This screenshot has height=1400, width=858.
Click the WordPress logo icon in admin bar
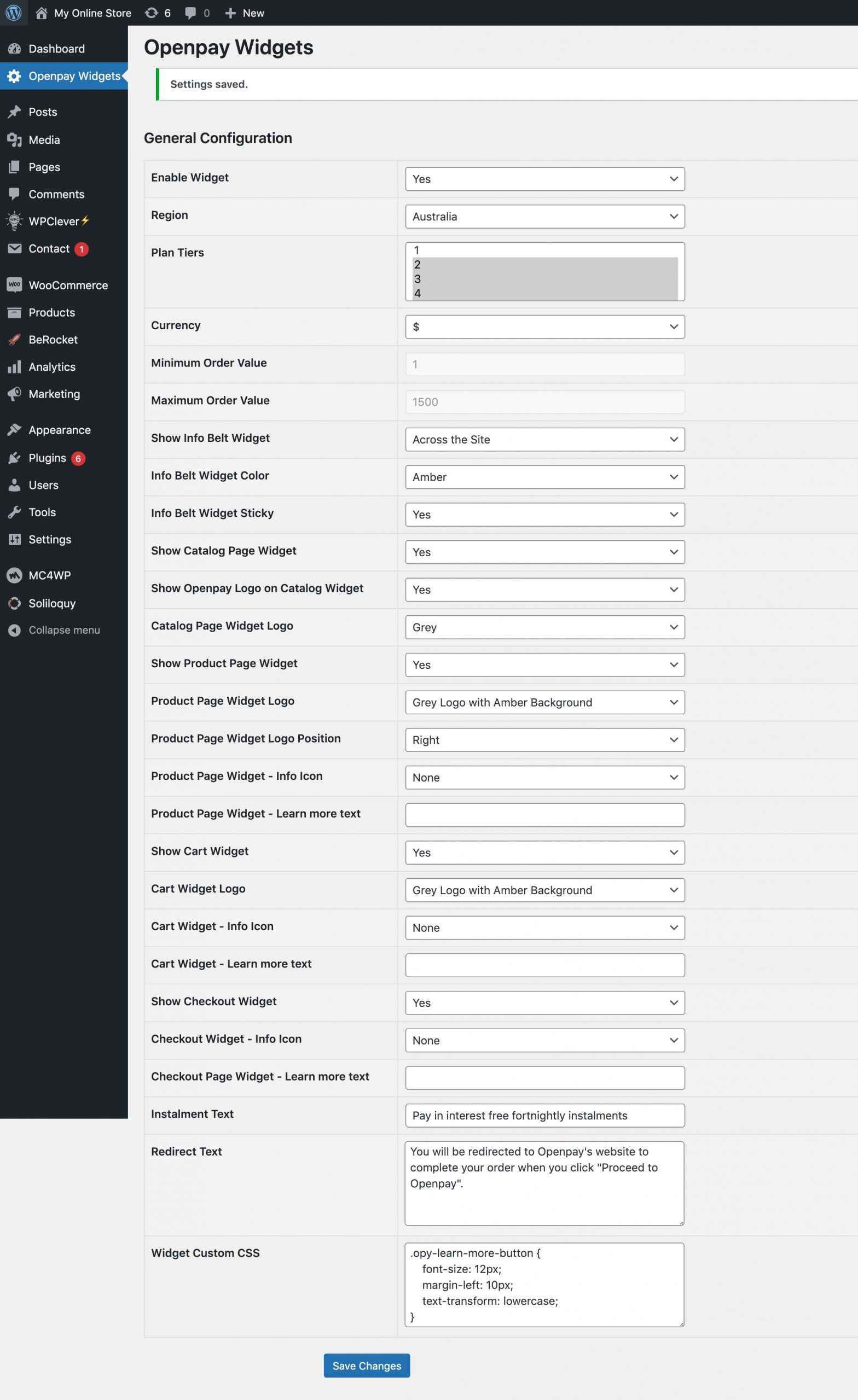(14, 13)
